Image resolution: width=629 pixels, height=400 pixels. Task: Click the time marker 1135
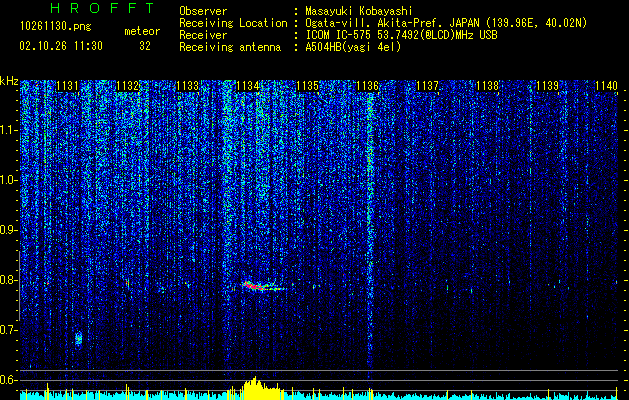(x=308, y=86)
